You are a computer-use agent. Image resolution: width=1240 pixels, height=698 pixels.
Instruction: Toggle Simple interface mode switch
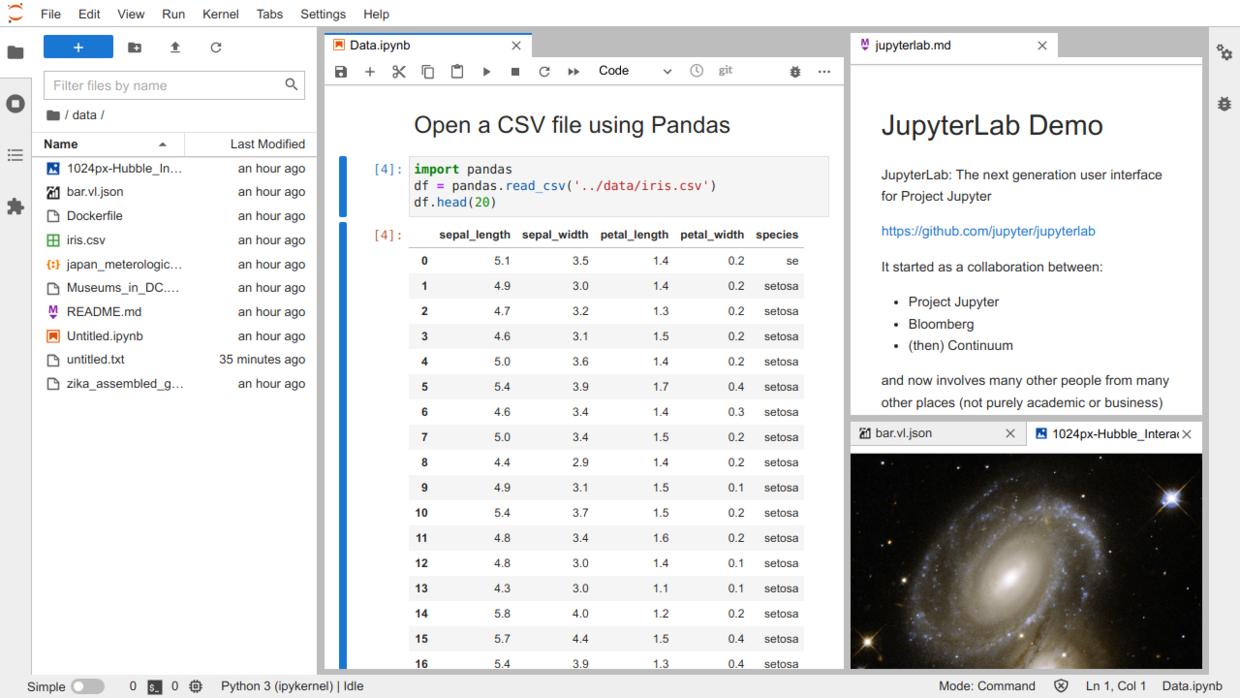coord(87,686)
